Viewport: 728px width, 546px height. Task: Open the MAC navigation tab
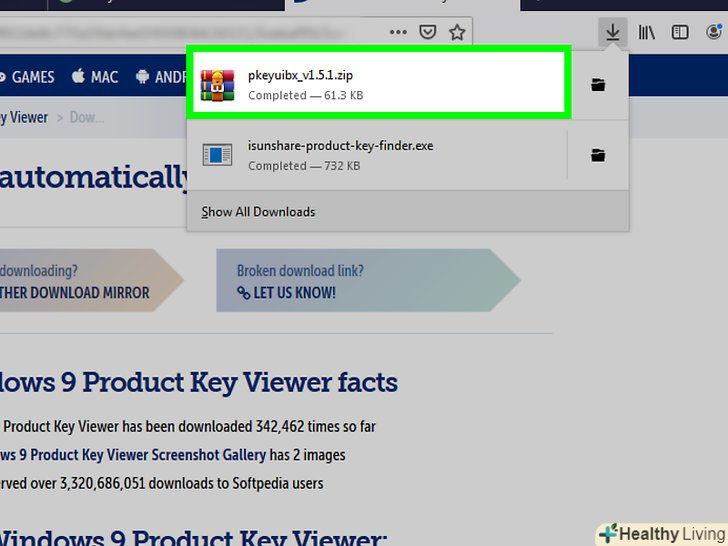coord(95,77)
